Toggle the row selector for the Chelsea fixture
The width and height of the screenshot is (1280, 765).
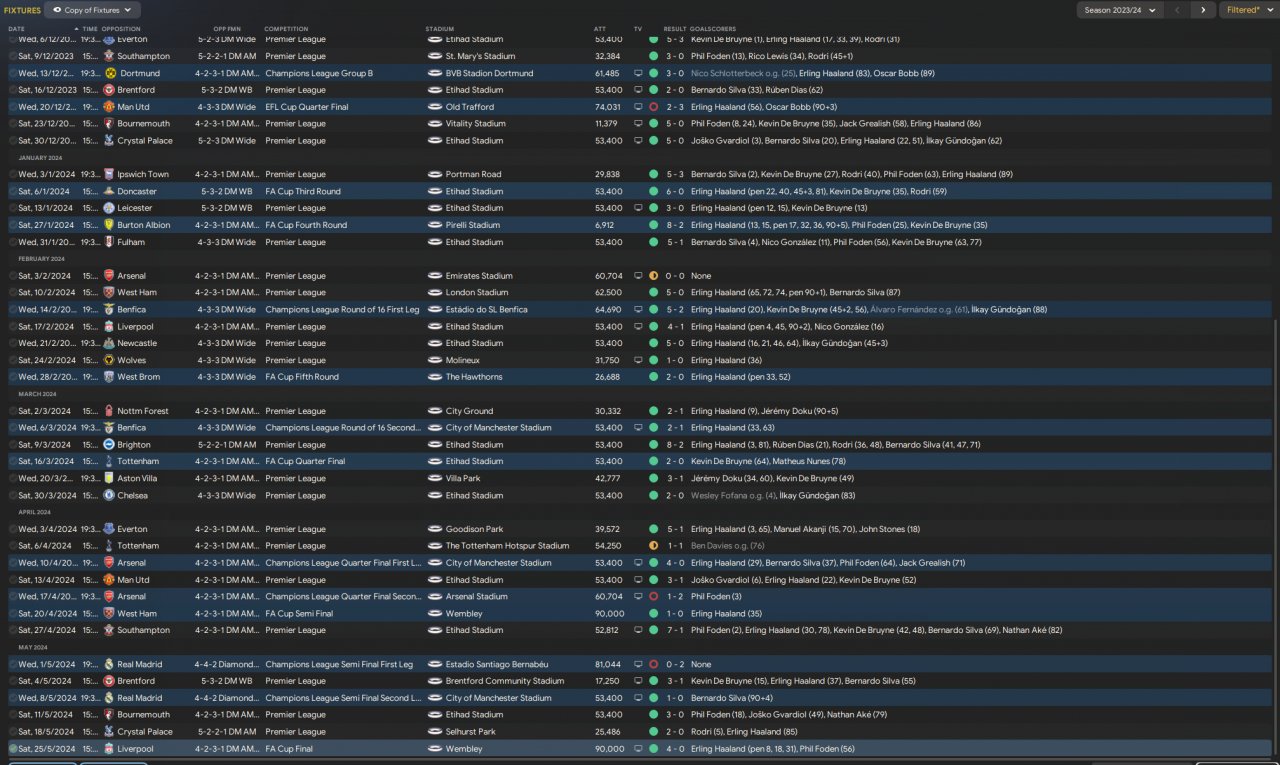pos(13,495)
